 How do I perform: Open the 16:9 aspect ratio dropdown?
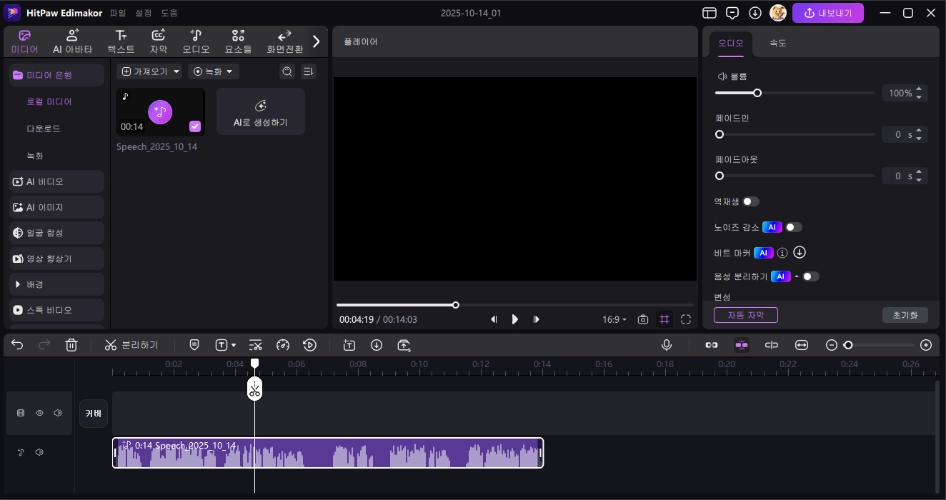(614, 320)
